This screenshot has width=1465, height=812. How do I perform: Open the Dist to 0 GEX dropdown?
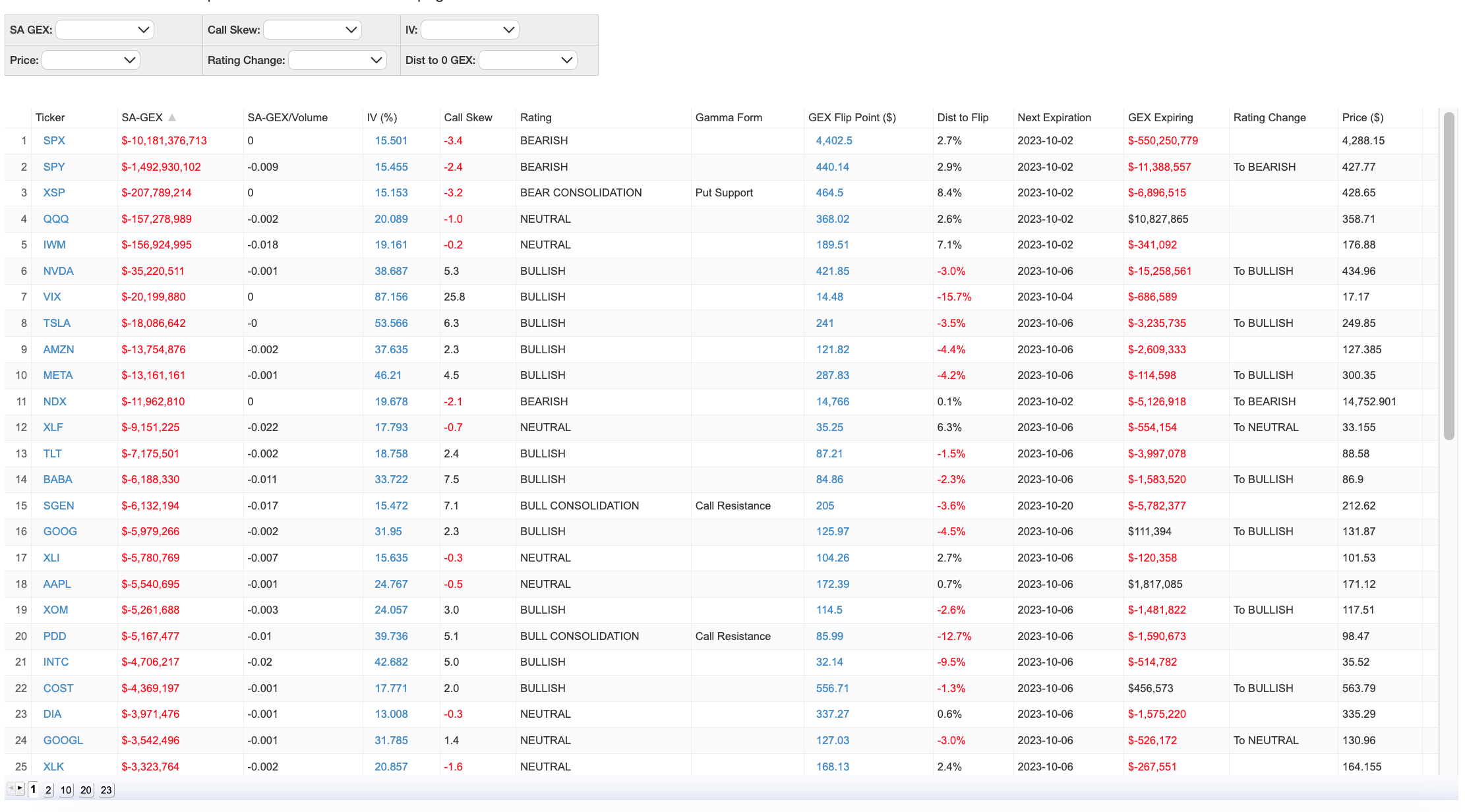point(528,60)
